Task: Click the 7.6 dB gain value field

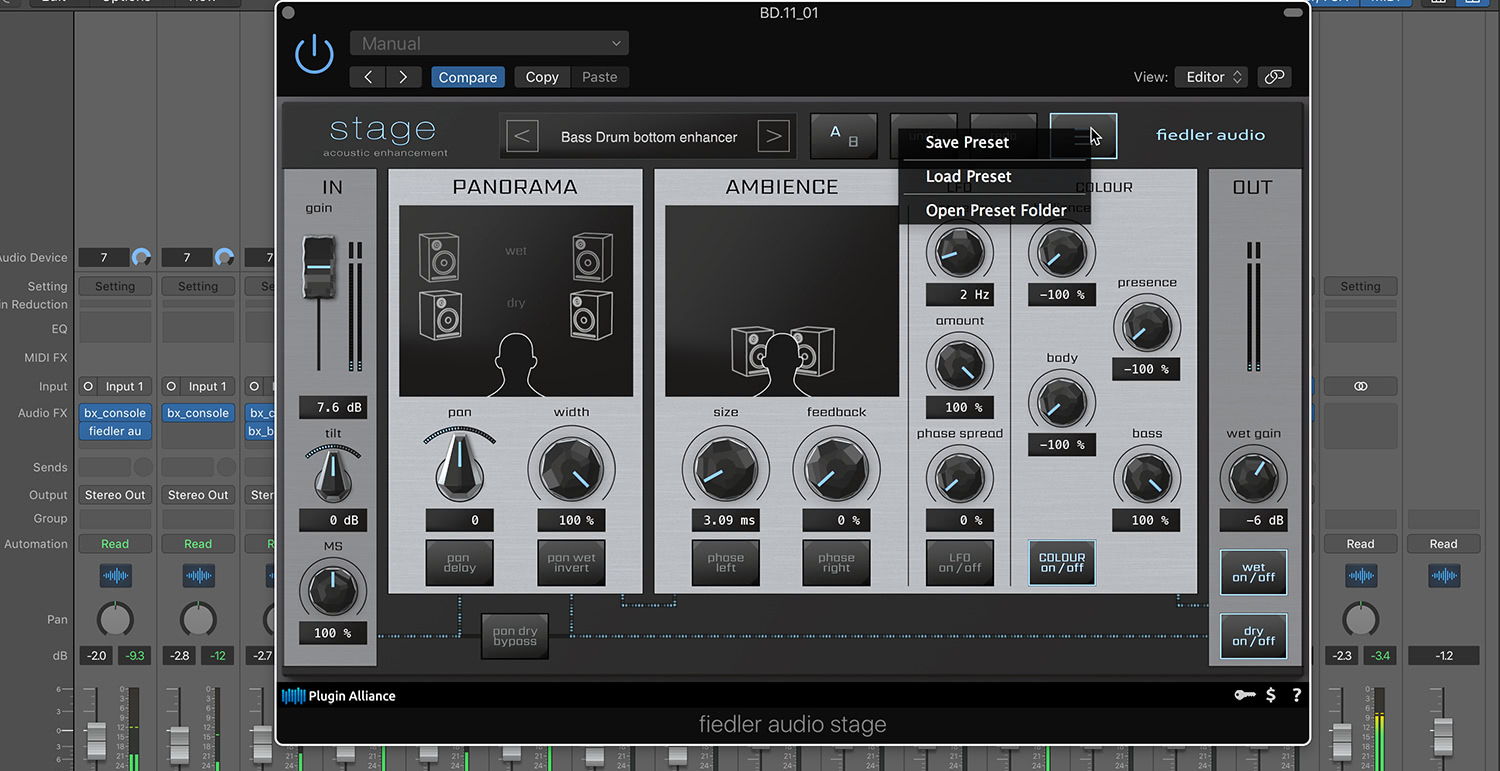Action: click(x=332, y=407)
